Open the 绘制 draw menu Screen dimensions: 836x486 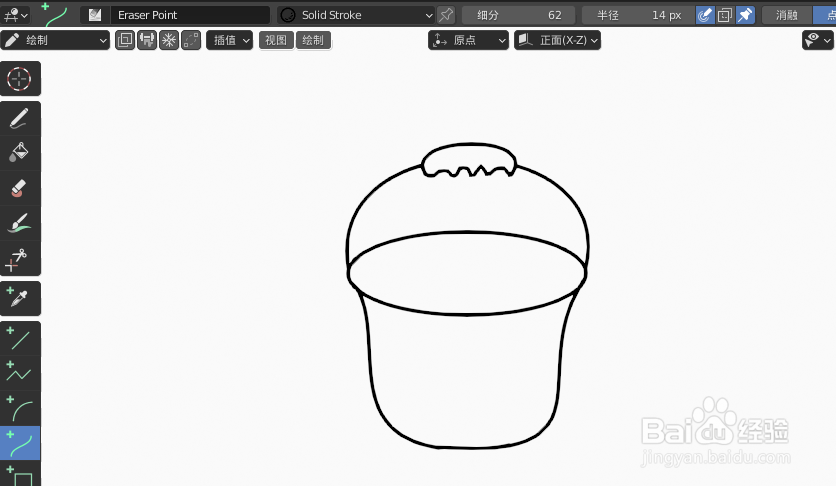(x=313, y=40)
